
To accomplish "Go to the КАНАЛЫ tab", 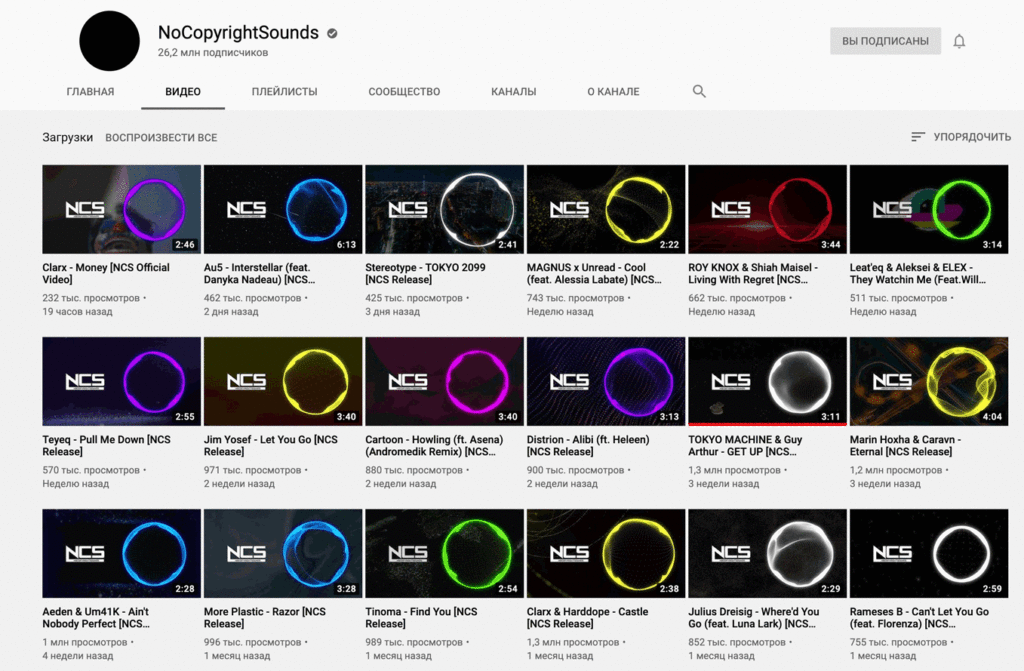I will [x=513, y=91].
